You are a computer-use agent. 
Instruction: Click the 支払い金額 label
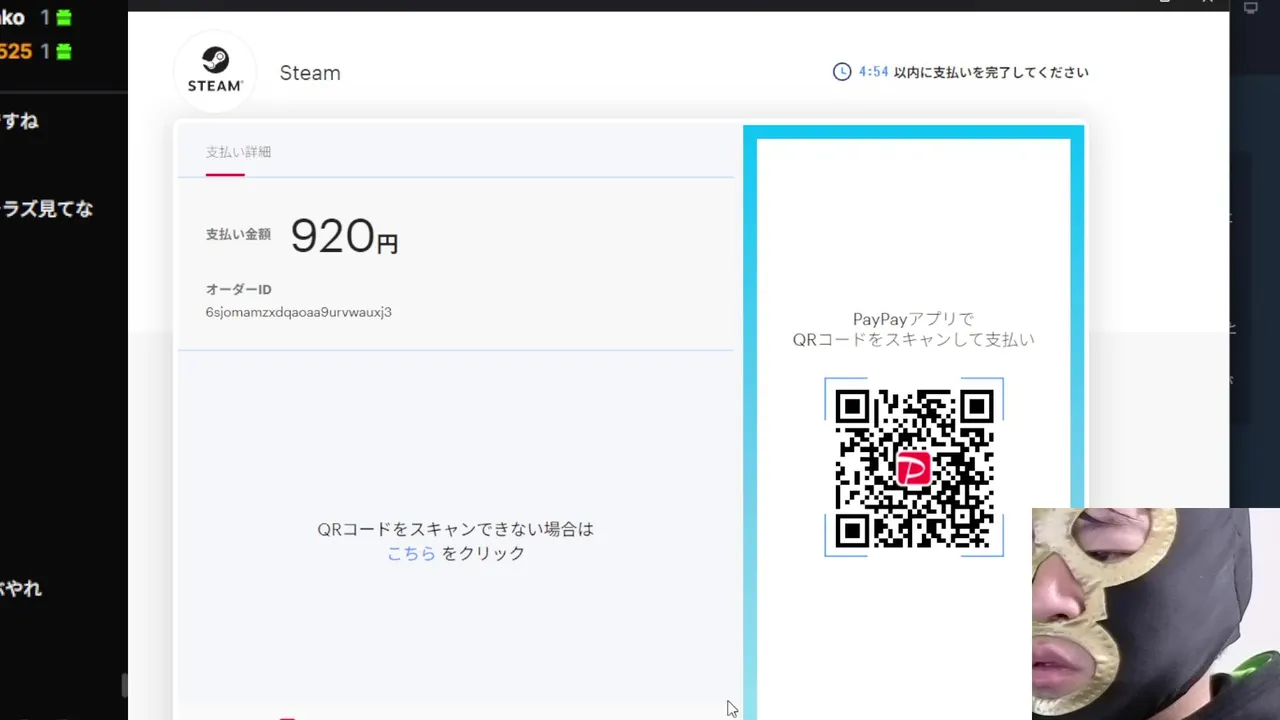(238, 234)
